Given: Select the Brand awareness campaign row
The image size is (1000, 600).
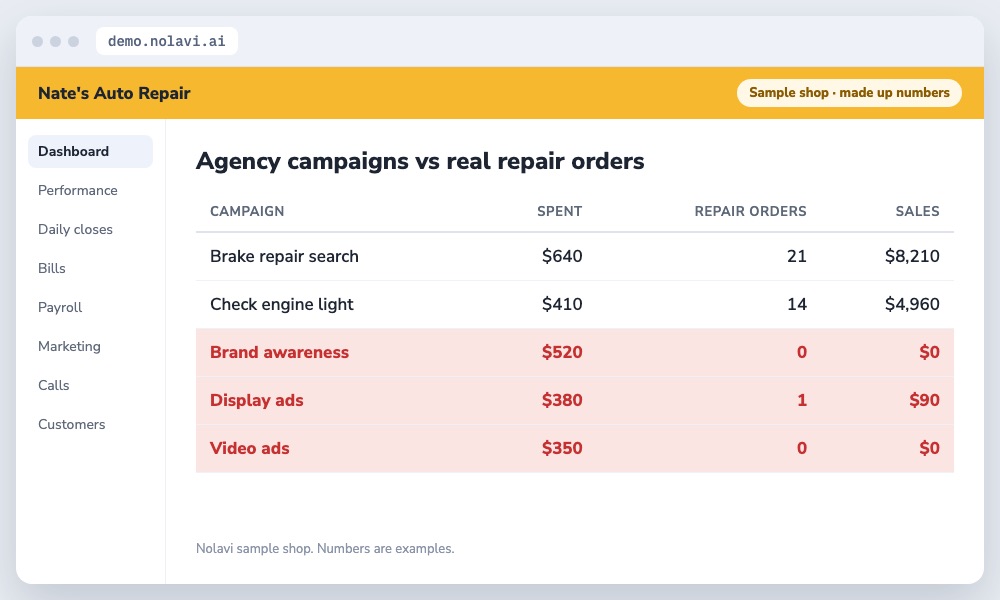Looking at the screenshot, I should 575,352.
